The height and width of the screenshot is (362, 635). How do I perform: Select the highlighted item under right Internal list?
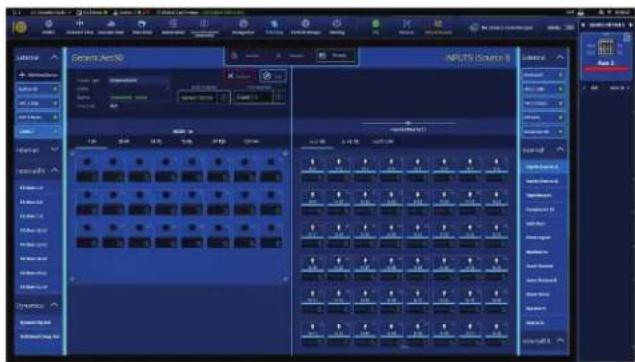point(543,166)
